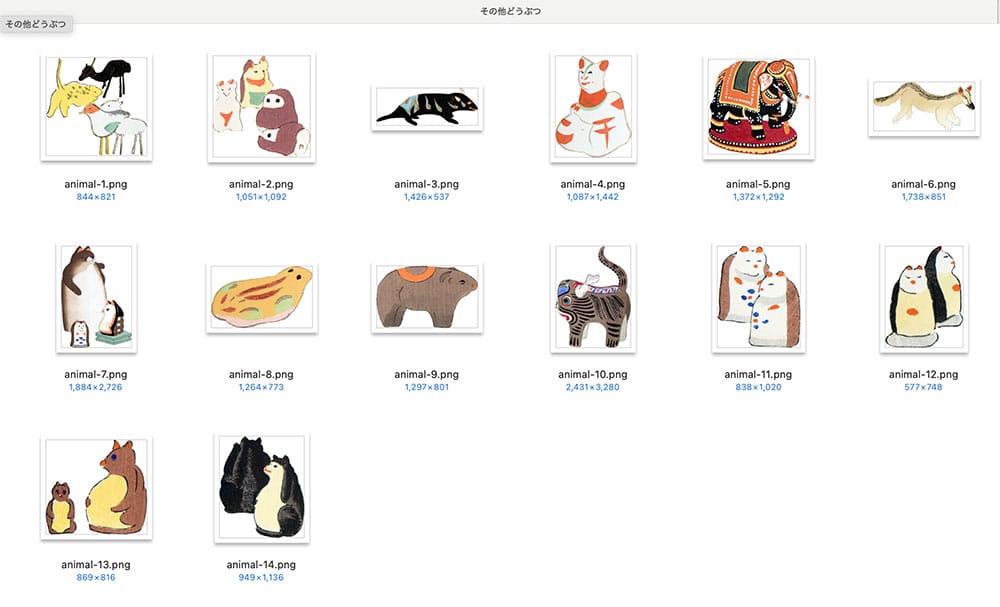Screen dimensions: 1000x607
Task: Select the animal-1.png thumbnail
Action: tap(96, 106)
